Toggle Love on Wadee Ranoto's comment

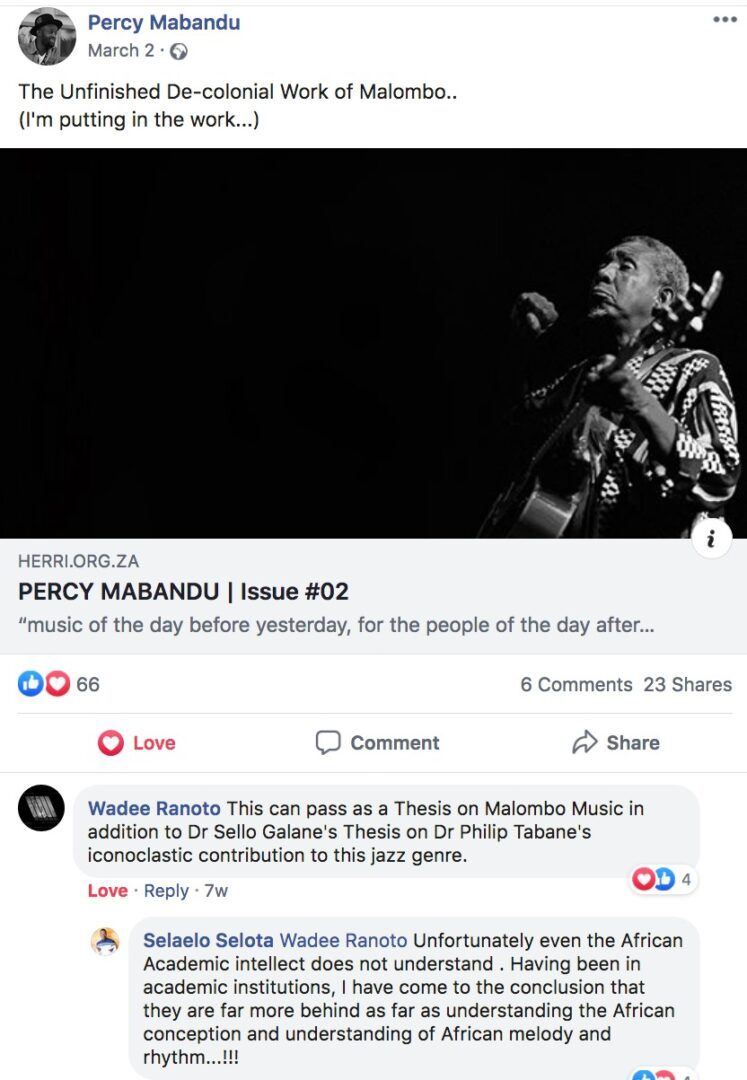[x=107, y=890]
